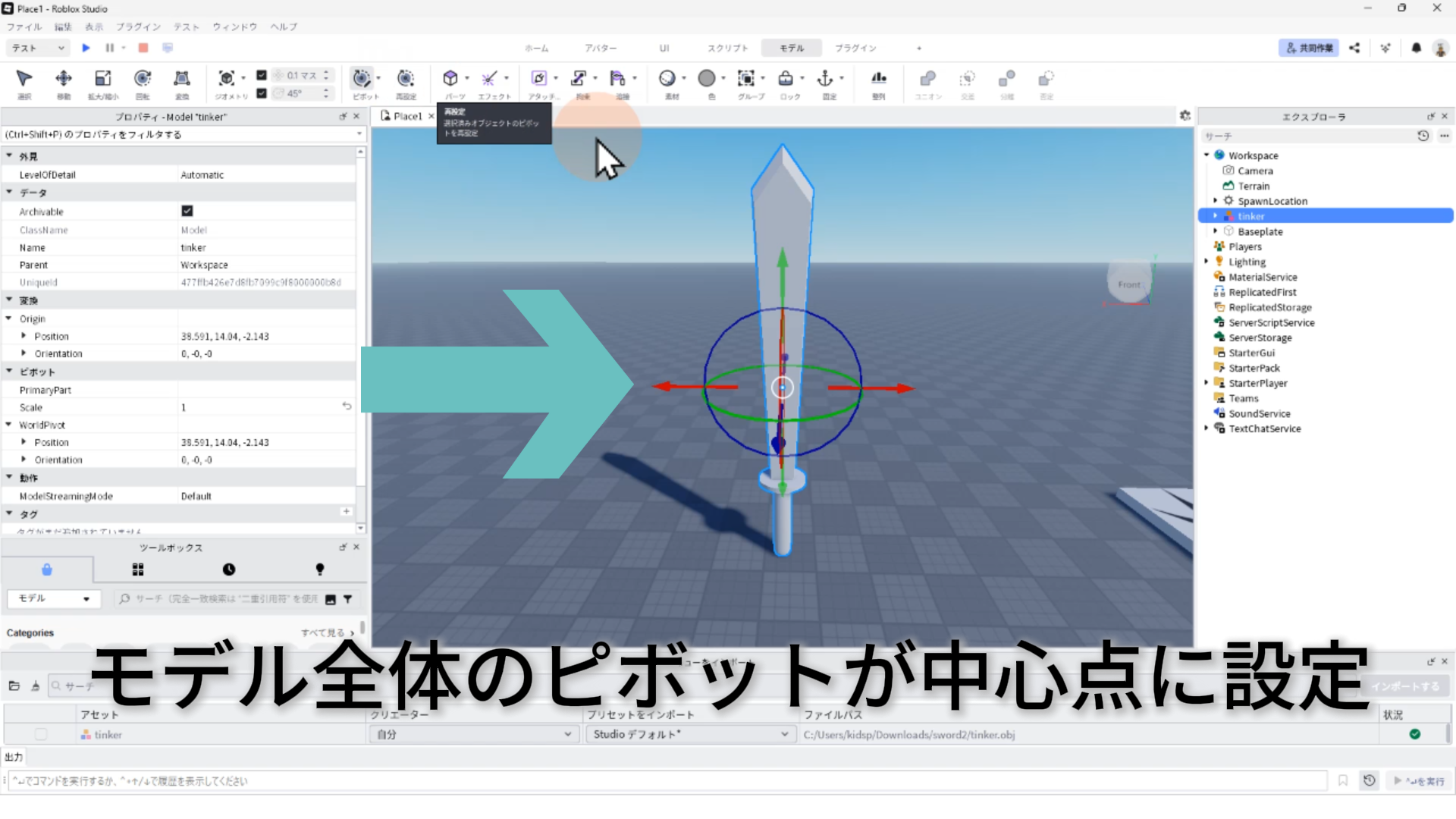
Task: Select the Scale (拡大/縮小) tool
Action: [102, 79]
